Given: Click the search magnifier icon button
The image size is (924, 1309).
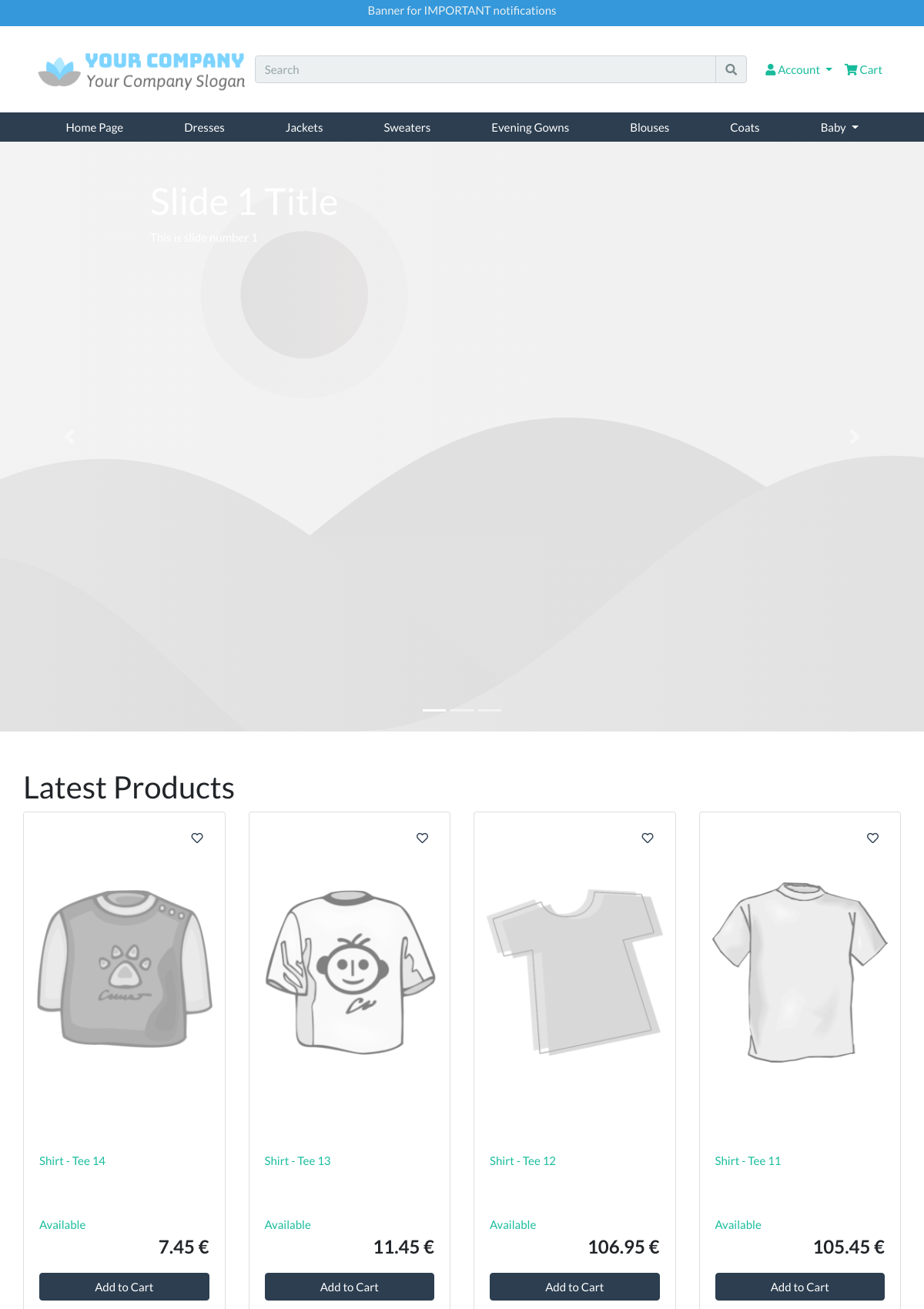Looking at the screenshot, I should pyautogui.click(x=731, y=69).
